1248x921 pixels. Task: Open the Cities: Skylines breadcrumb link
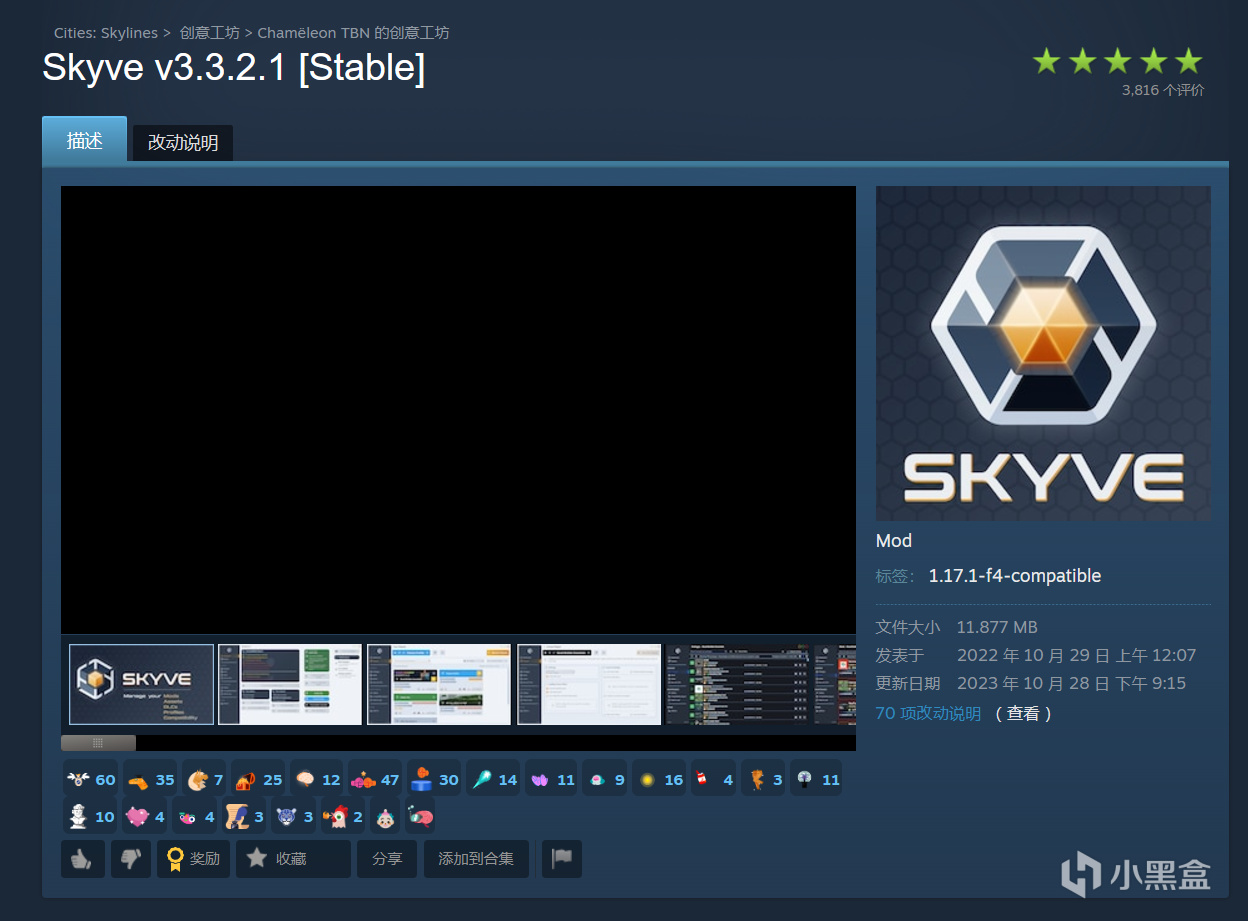pos(106,33)
